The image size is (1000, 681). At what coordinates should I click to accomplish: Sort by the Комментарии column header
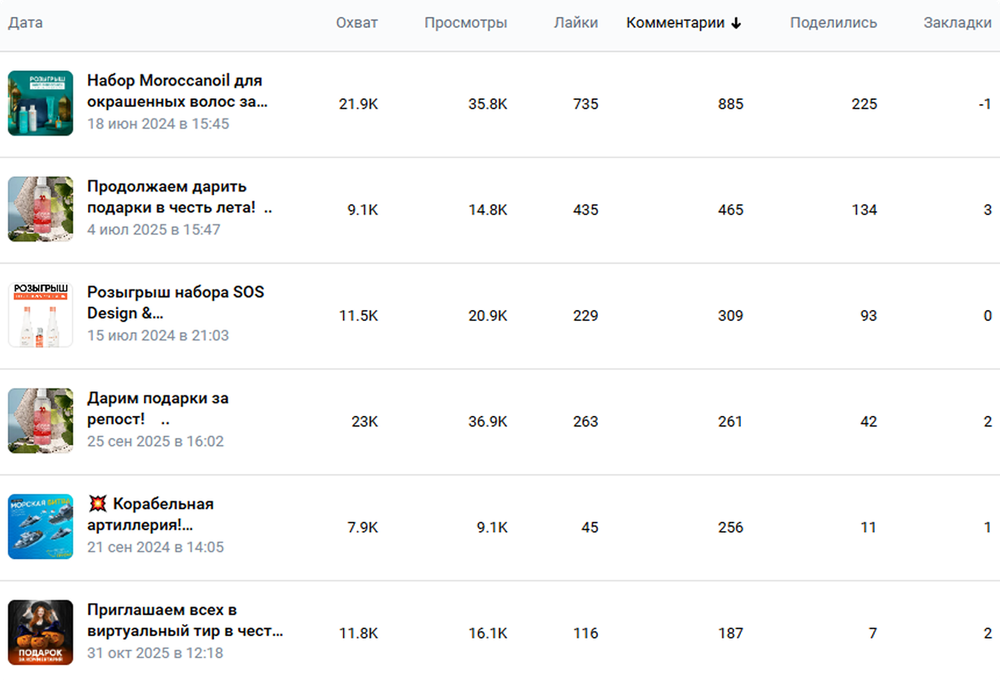click(675, 23)
